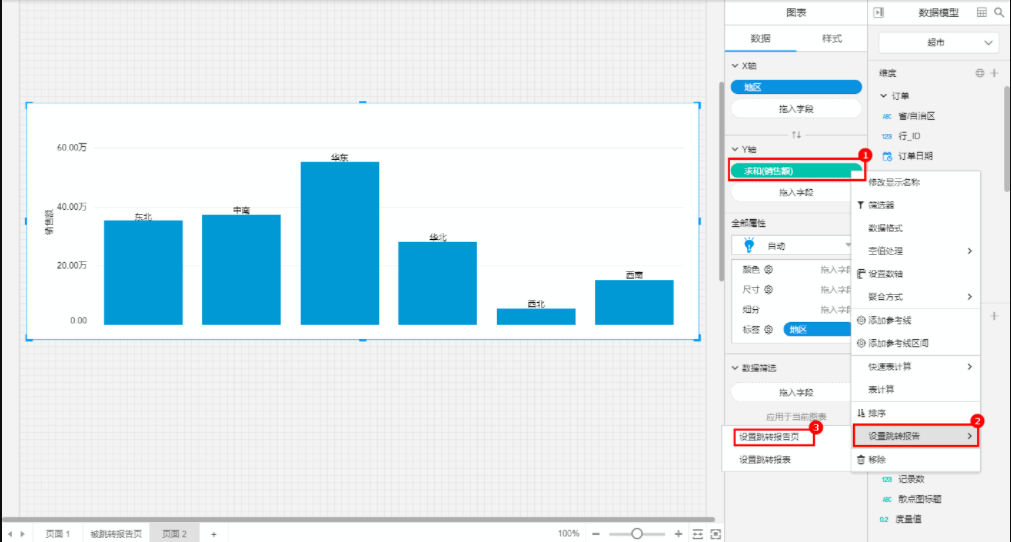Choose 移除 from the context menu
The height and width of the screenshot is (542, 1011).
(x=916, y=460)
